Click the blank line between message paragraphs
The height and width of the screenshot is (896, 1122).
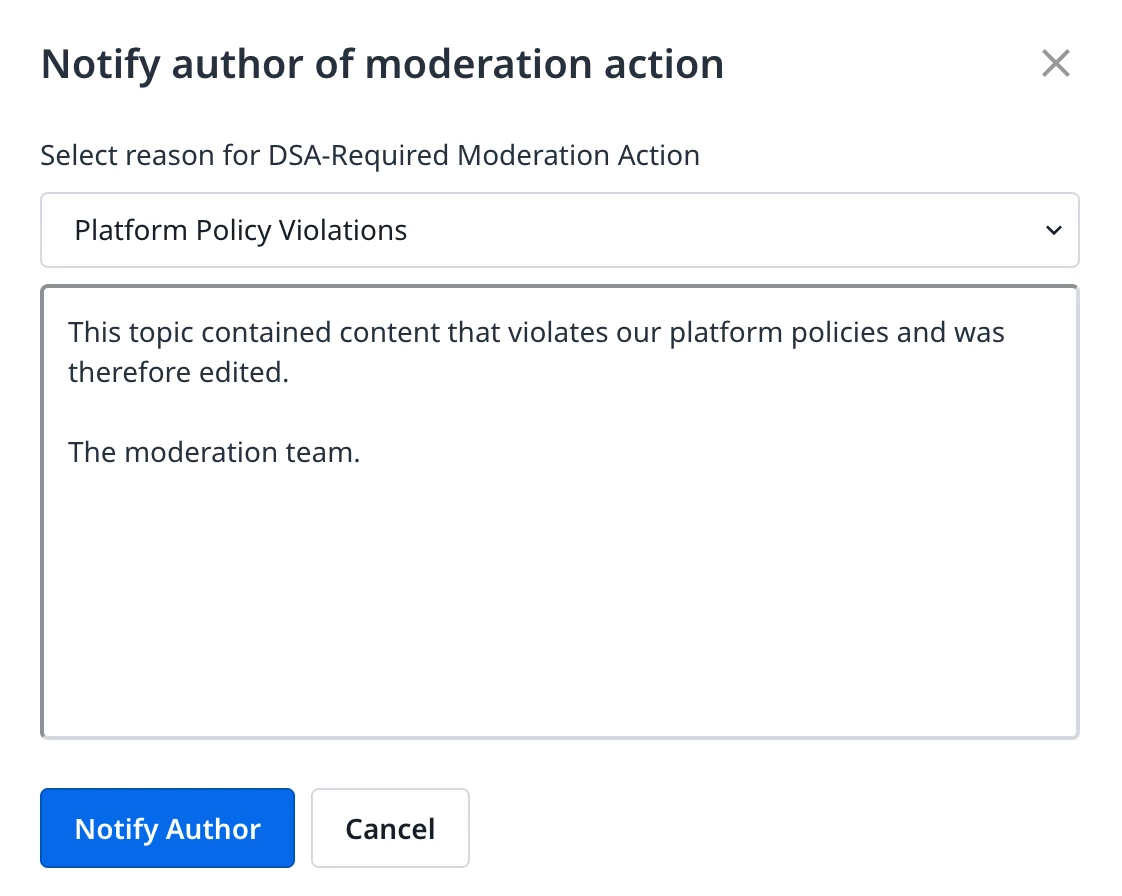pyautogui.click(x=300, y=412)
